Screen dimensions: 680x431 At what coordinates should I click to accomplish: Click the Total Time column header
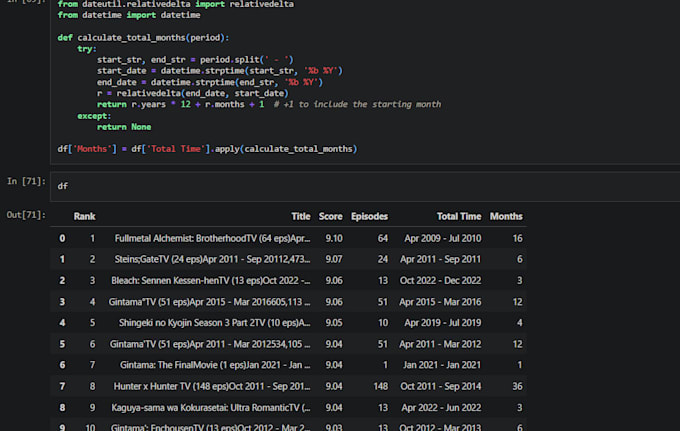click(459, 216)
